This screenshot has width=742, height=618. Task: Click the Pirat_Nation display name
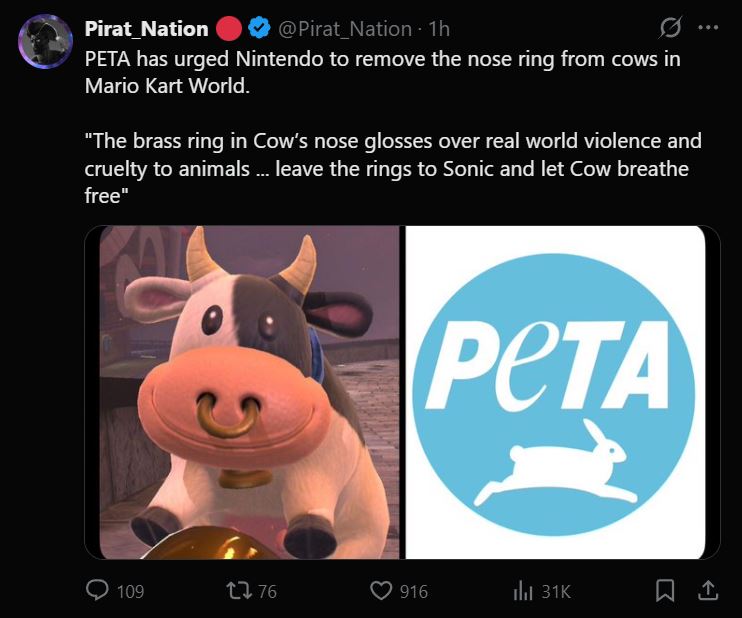(x=146, y=29)
